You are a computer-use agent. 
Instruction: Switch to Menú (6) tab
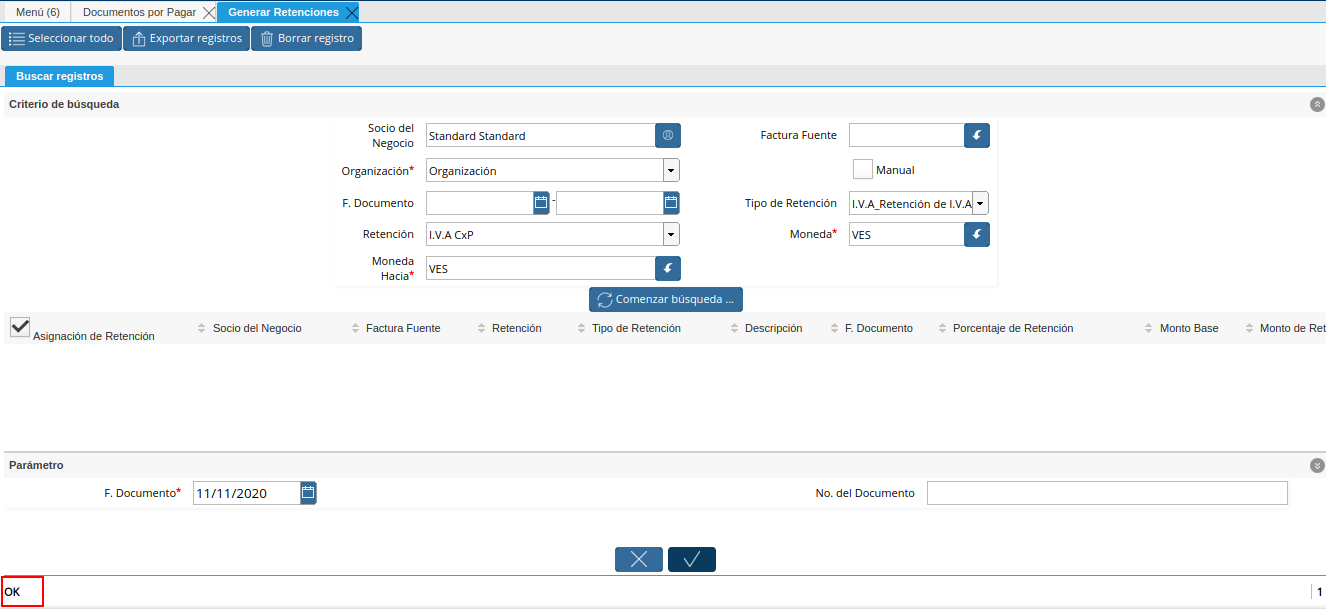pos(38,12)
